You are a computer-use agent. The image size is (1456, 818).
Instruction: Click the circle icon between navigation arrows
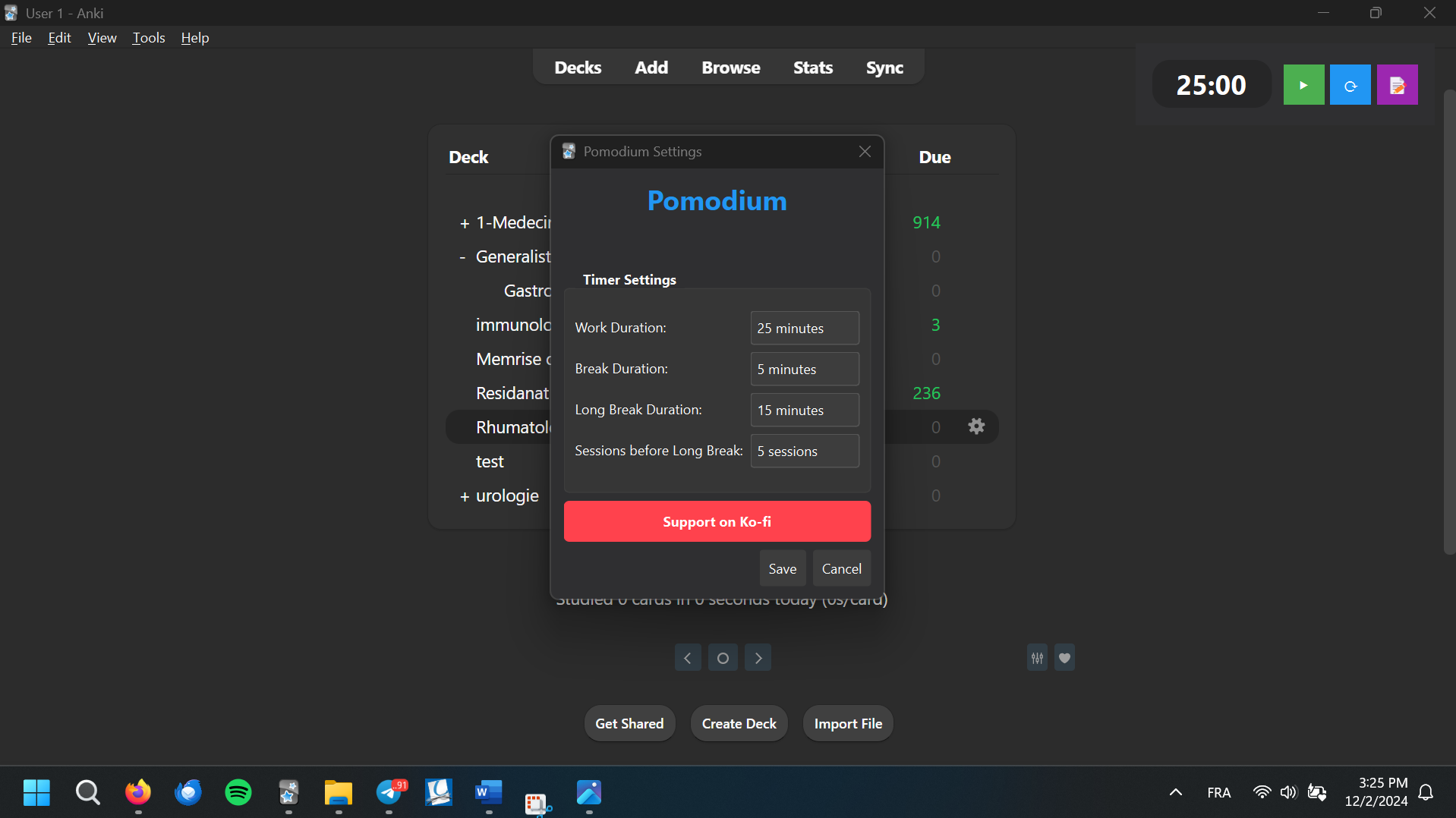tap(722, 657)
